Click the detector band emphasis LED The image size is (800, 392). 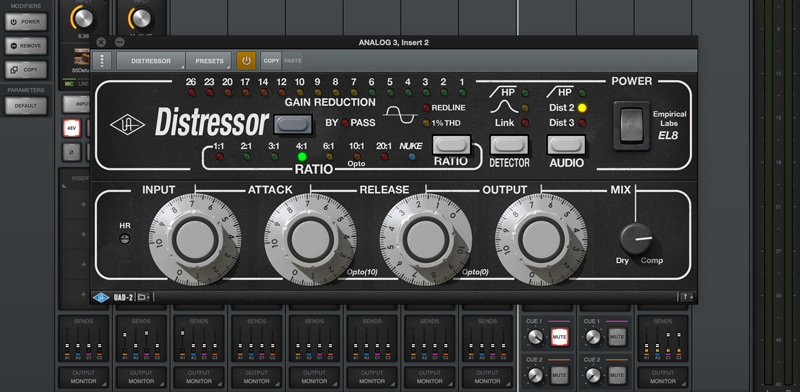pyautogui.click(x=525, y=108)
